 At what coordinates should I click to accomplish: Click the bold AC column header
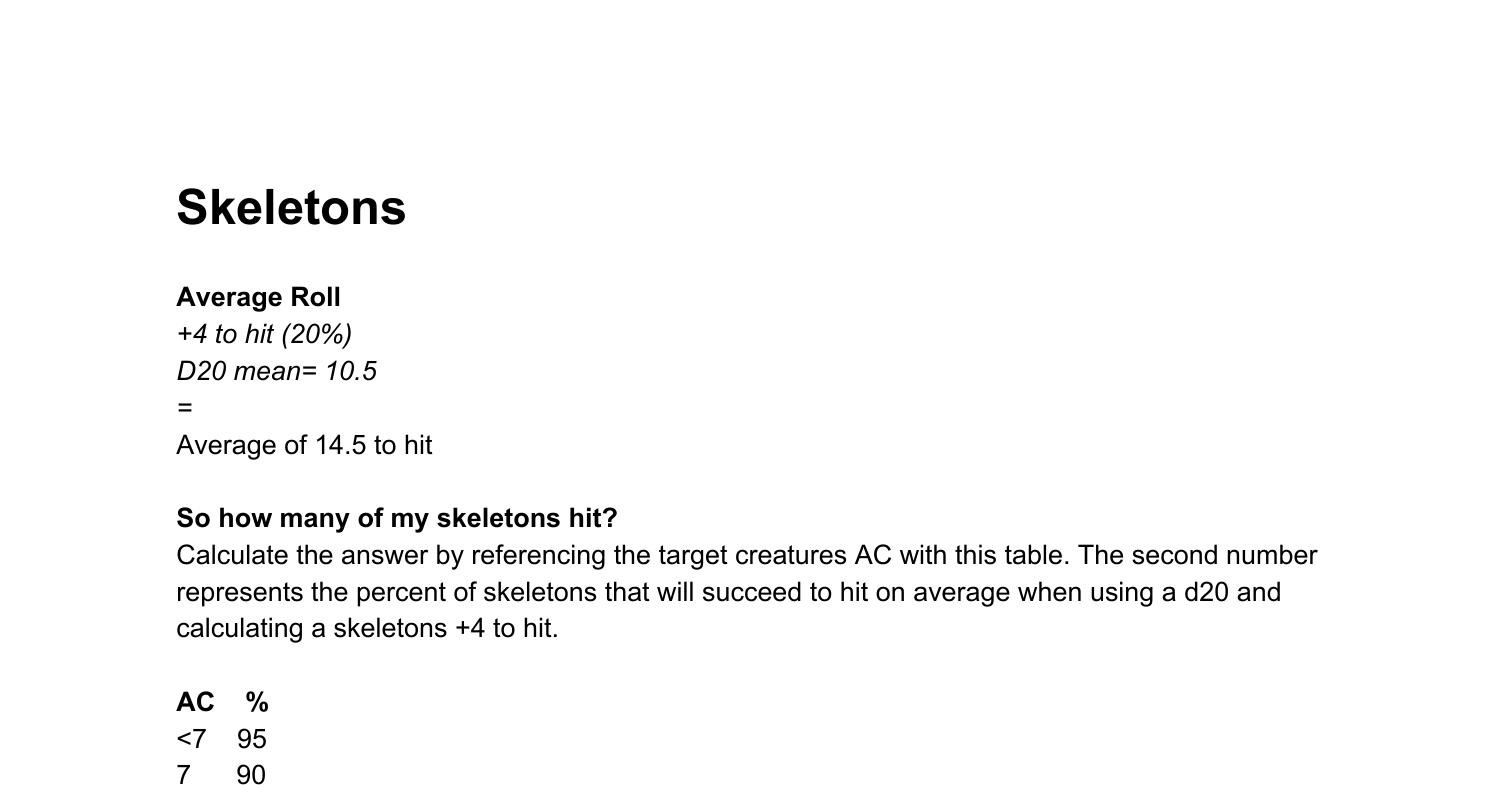(x=195, y=702)
